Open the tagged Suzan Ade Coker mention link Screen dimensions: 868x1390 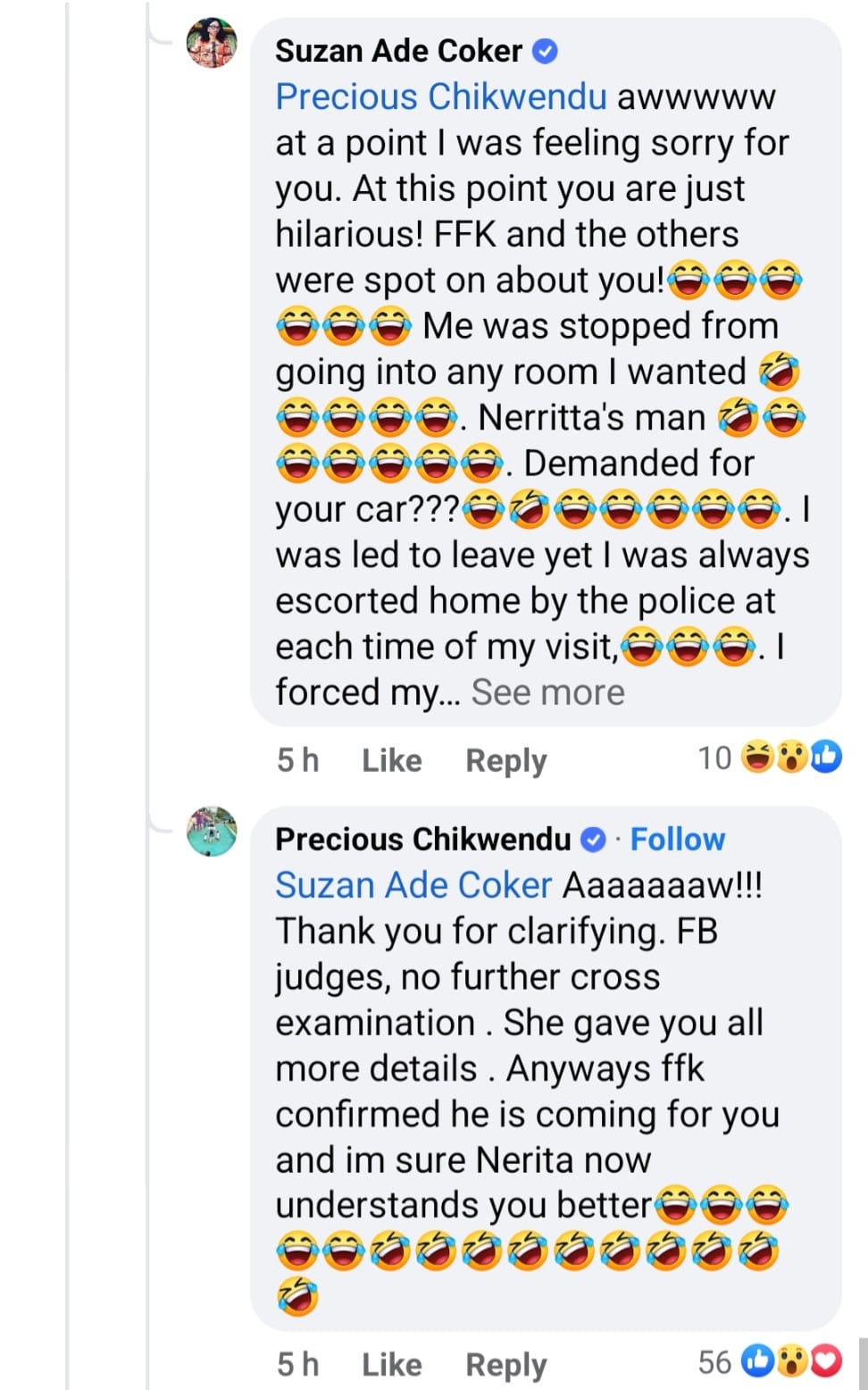[x=413, y=885]
